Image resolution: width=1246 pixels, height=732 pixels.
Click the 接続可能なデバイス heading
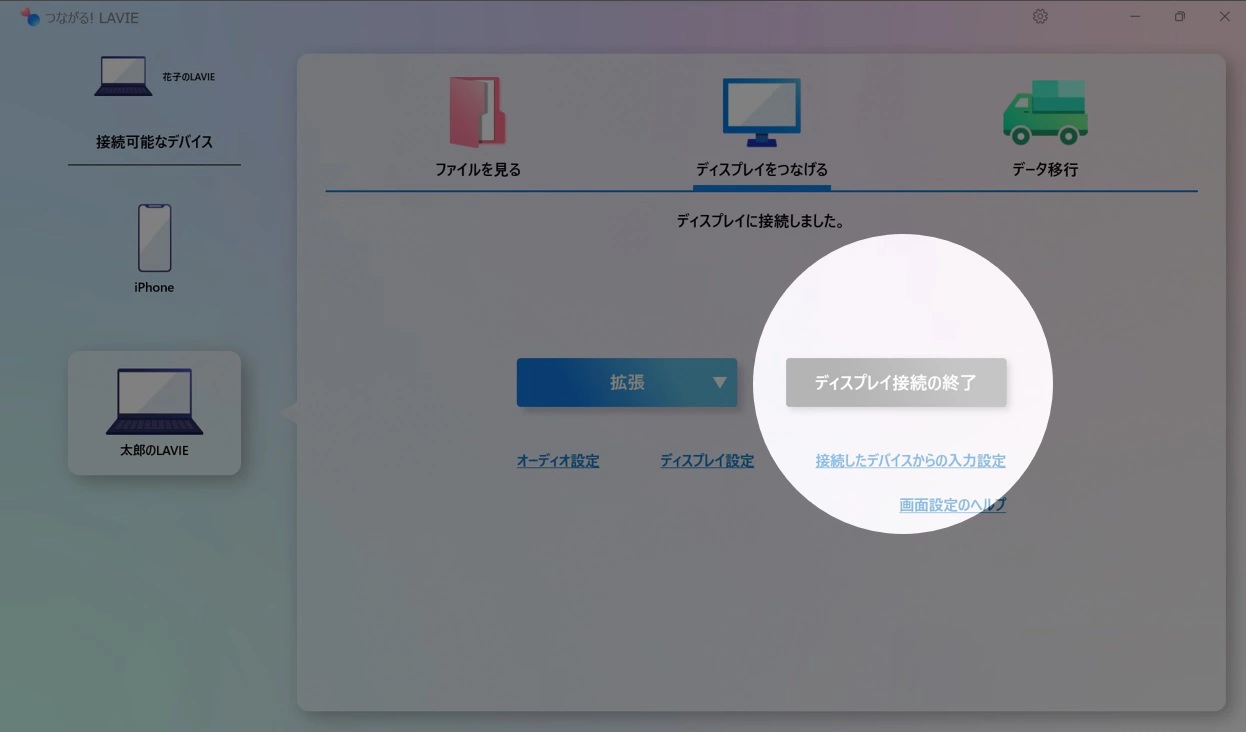[x=154, y=142]
